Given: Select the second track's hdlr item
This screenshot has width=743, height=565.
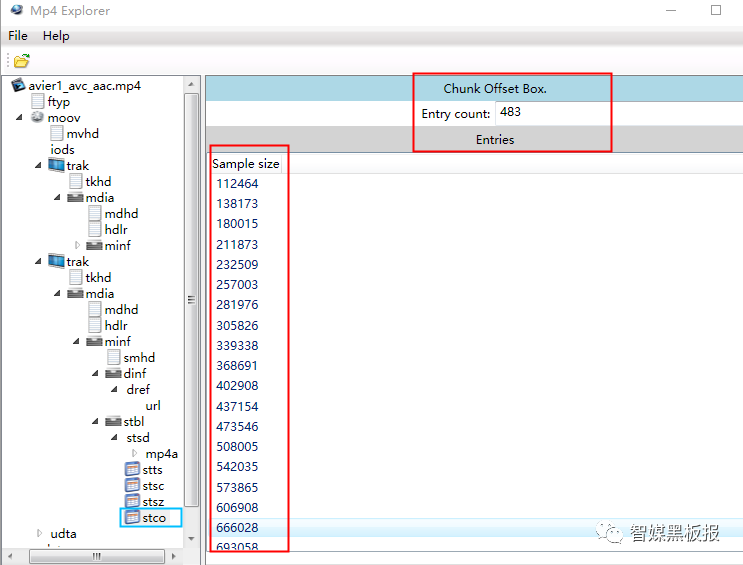Looking at the screenshot, I should click(116, 325).
